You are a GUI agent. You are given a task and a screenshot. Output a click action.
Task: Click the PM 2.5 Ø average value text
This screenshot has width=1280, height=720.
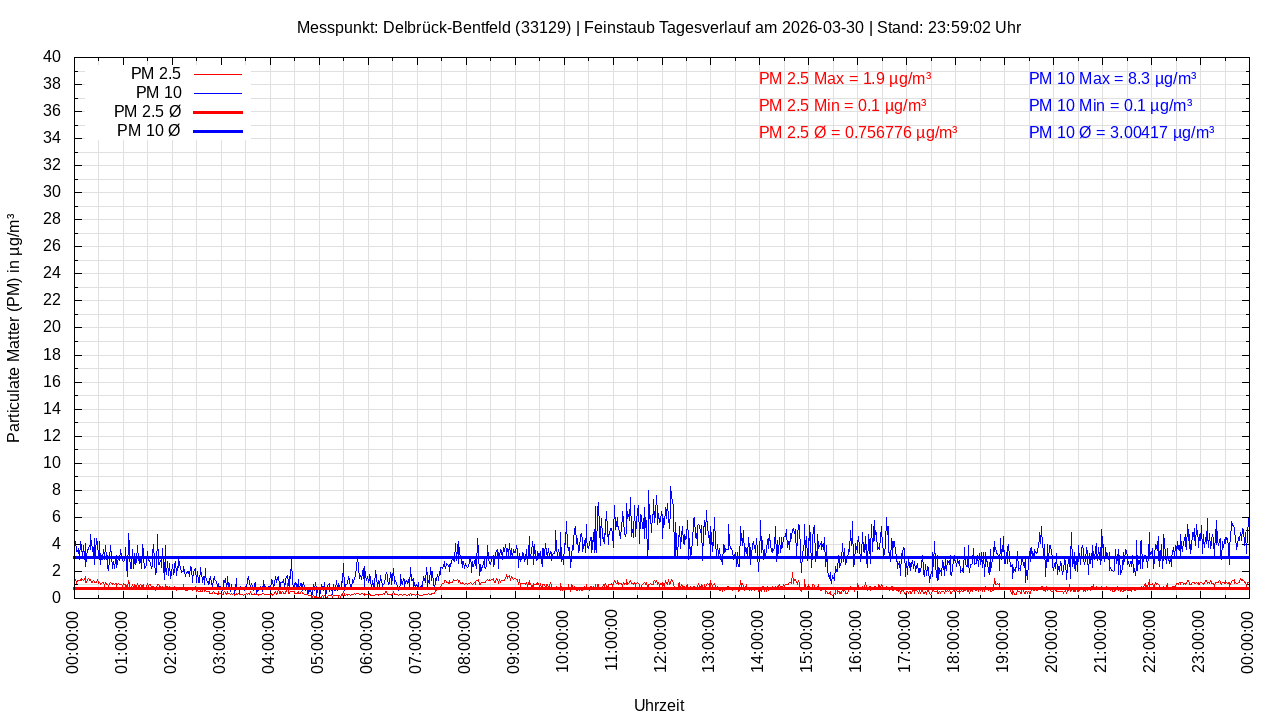pos(858,132)
